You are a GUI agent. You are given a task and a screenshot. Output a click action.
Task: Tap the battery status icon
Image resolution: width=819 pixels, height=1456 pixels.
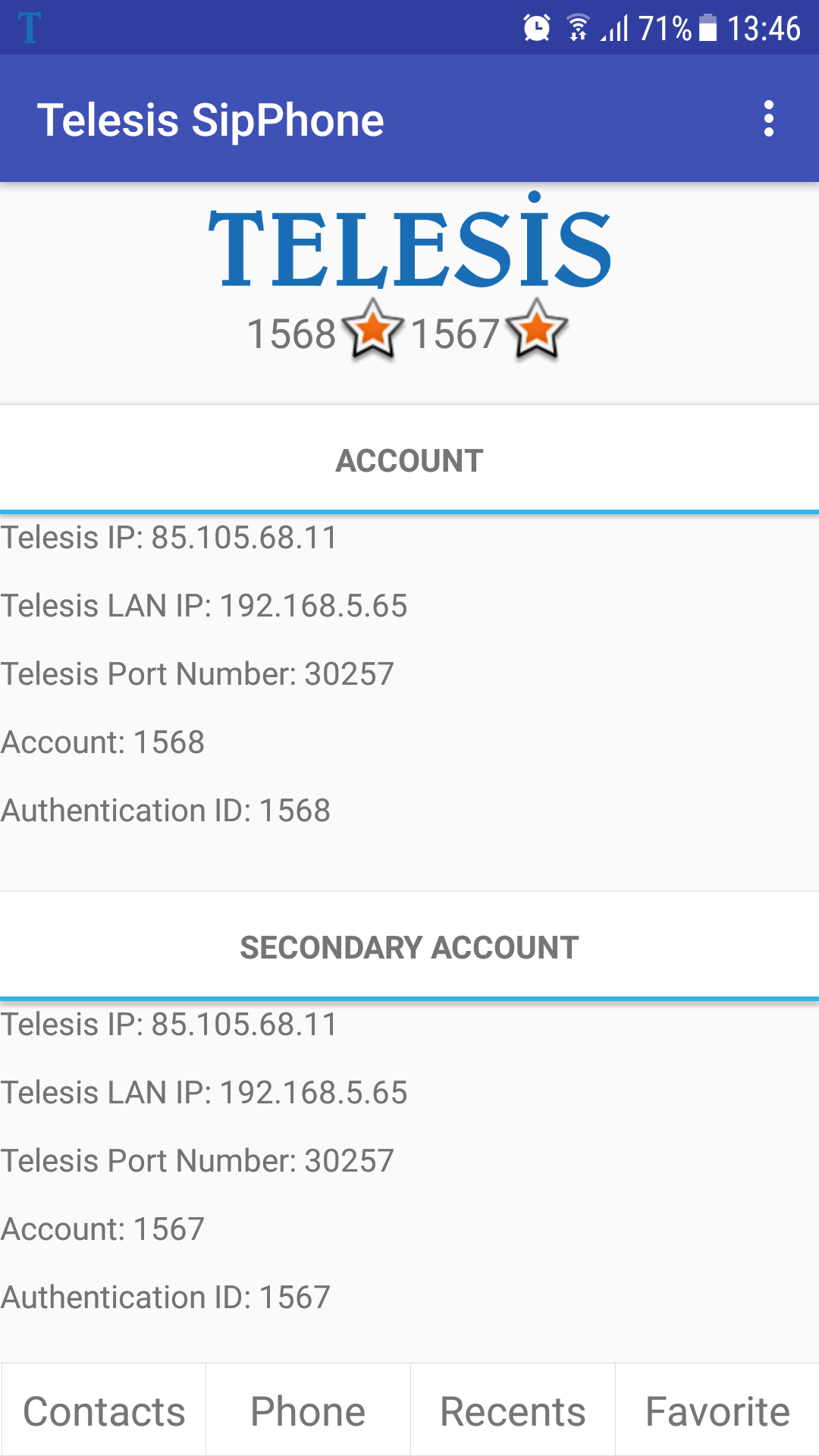pos(708,29)
